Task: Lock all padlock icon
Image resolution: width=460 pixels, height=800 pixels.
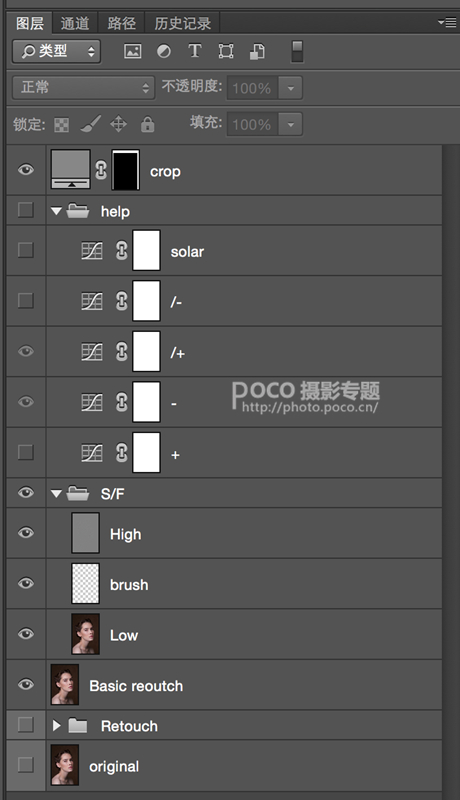Action: [147, 124]
